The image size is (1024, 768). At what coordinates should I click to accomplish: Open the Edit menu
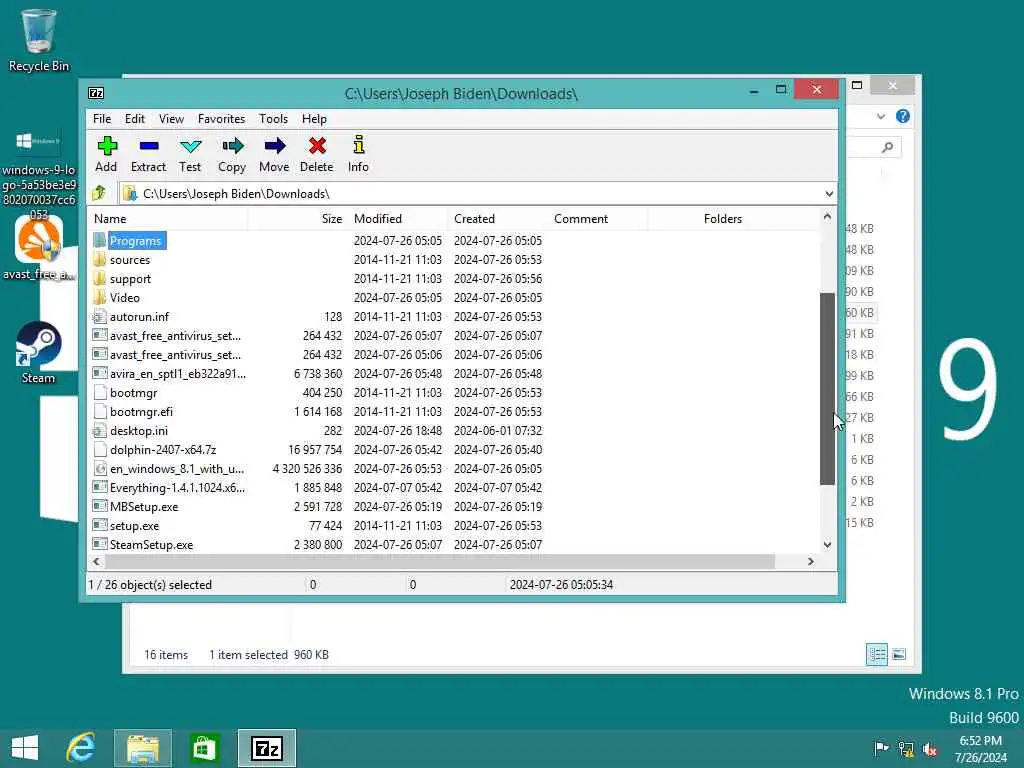(135, 119)
